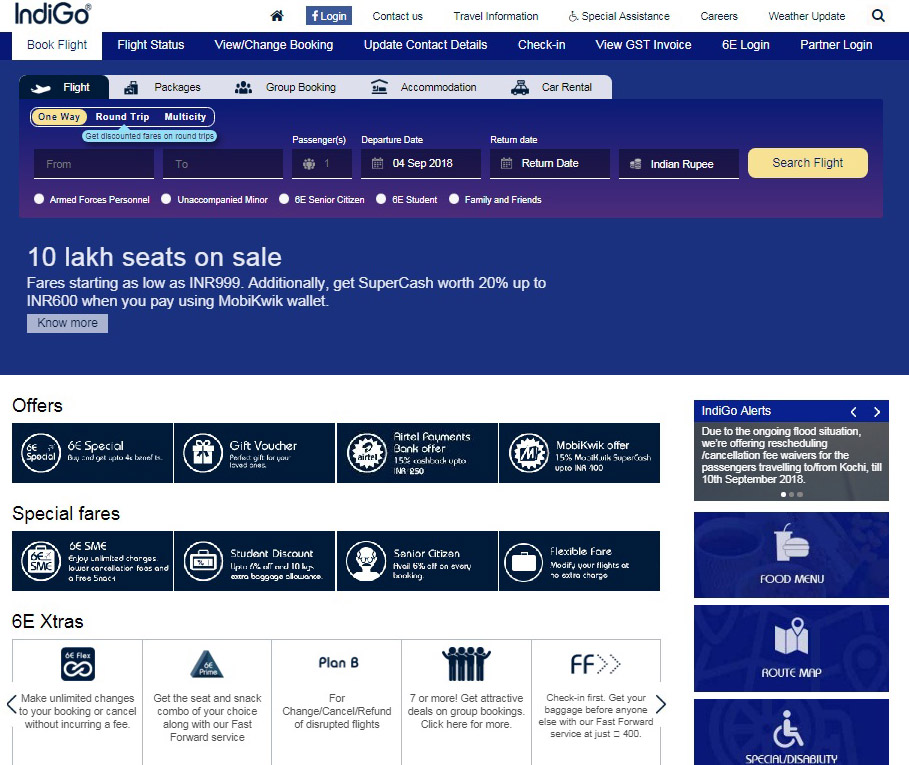Open the Accommodation tab
The image size is (909, 765).
424,87
